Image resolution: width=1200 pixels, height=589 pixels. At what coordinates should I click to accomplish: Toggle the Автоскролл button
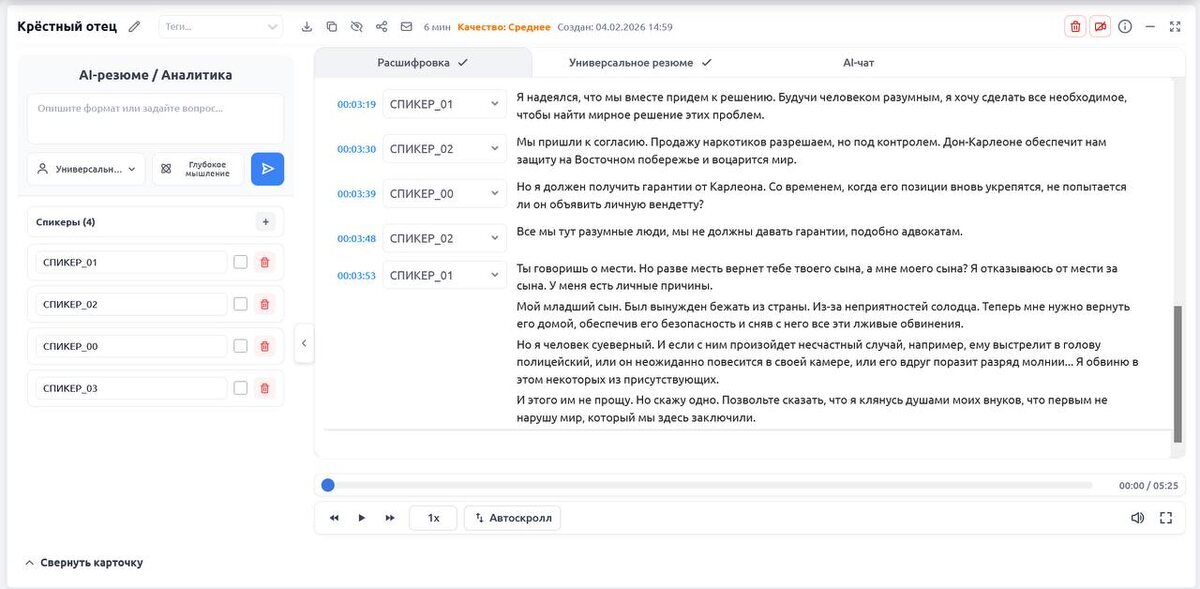click(x=512, y=518)
